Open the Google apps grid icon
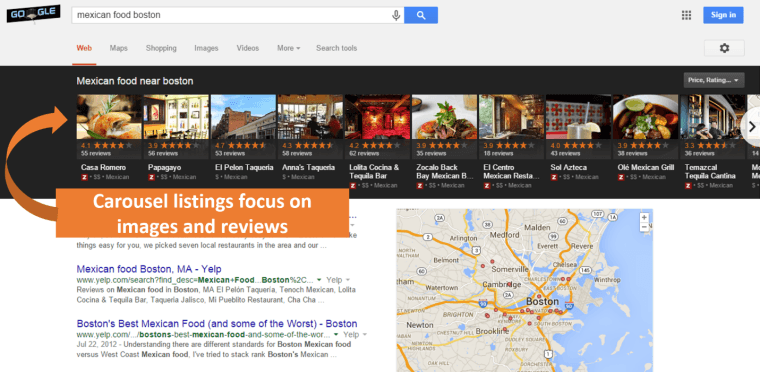The width and height of the screenshot is (760, 372). (x=686, y=15)
